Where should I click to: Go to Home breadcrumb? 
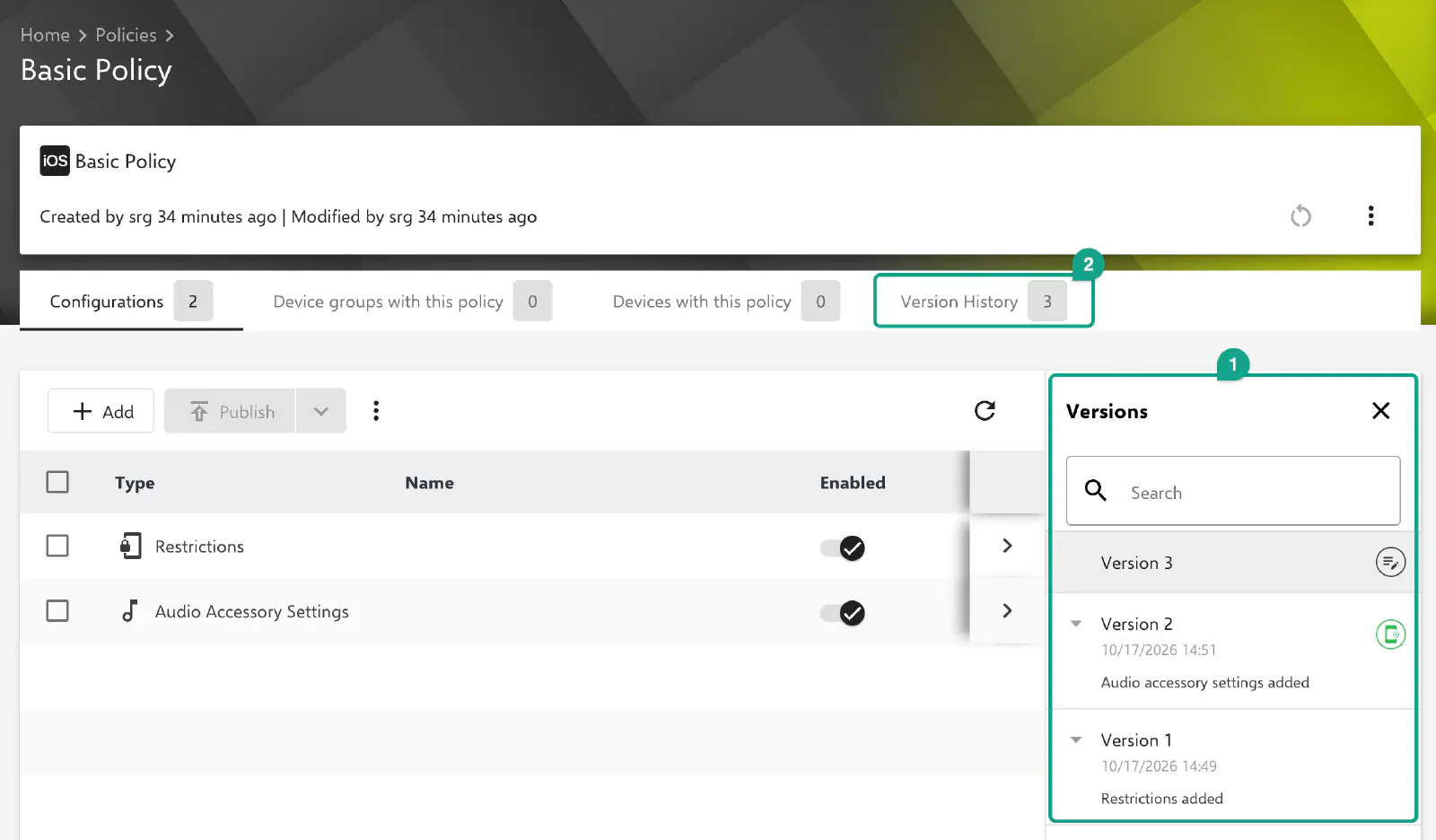(x=45, y=35)
